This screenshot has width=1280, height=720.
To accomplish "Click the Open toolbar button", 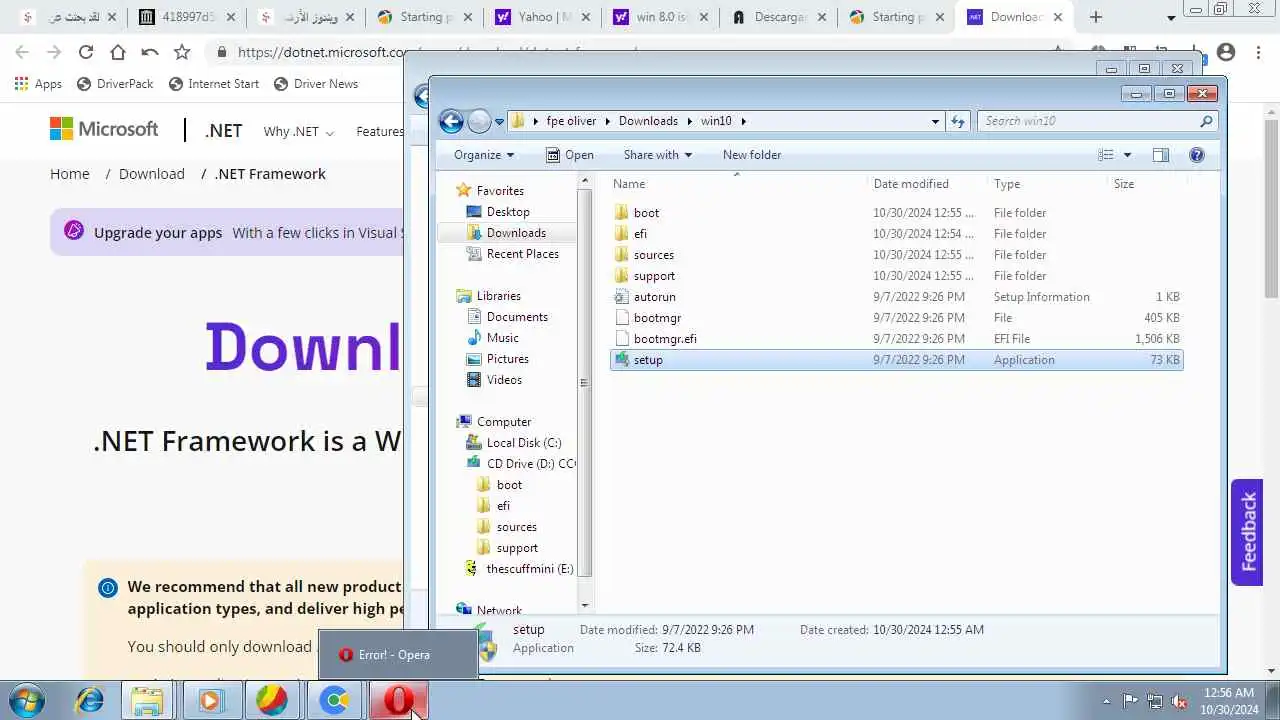I will (570, 155).
